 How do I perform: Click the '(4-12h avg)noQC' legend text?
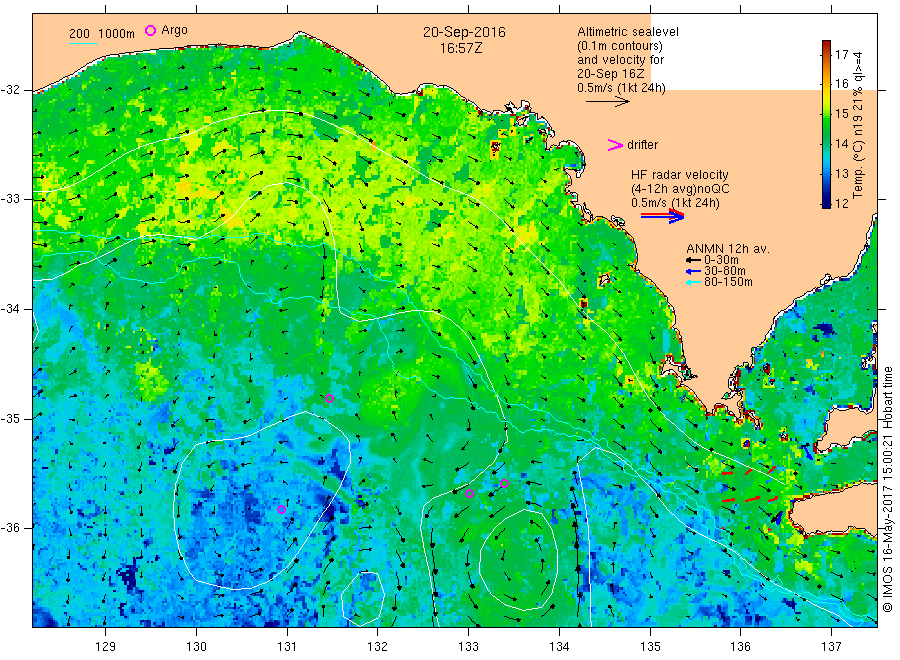coord(680,189)
